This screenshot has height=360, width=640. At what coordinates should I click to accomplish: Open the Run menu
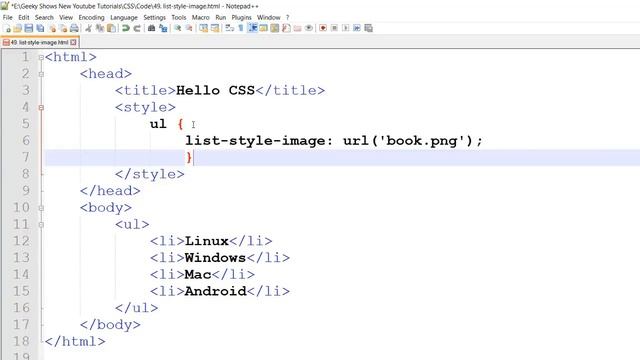point(220,18)
